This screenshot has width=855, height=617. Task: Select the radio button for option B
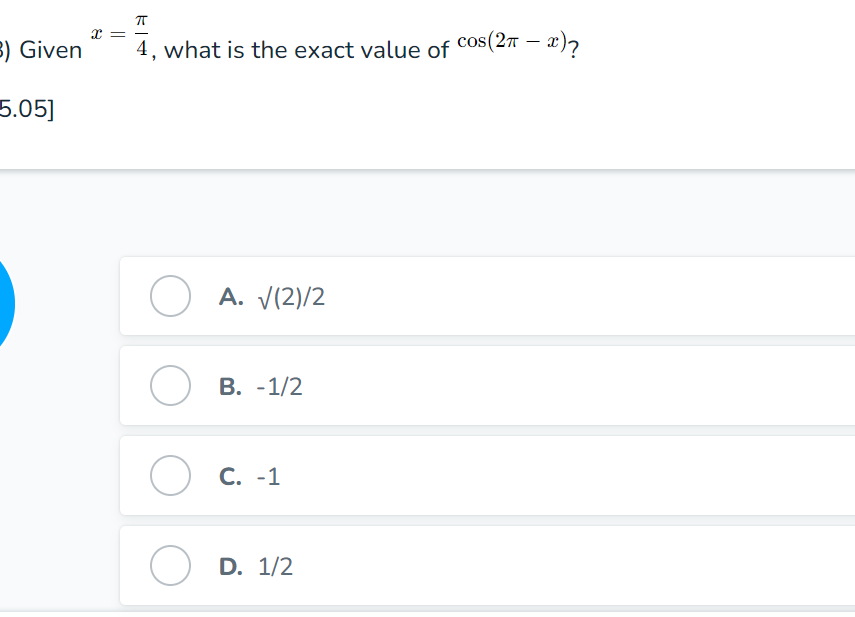[171, 386]
